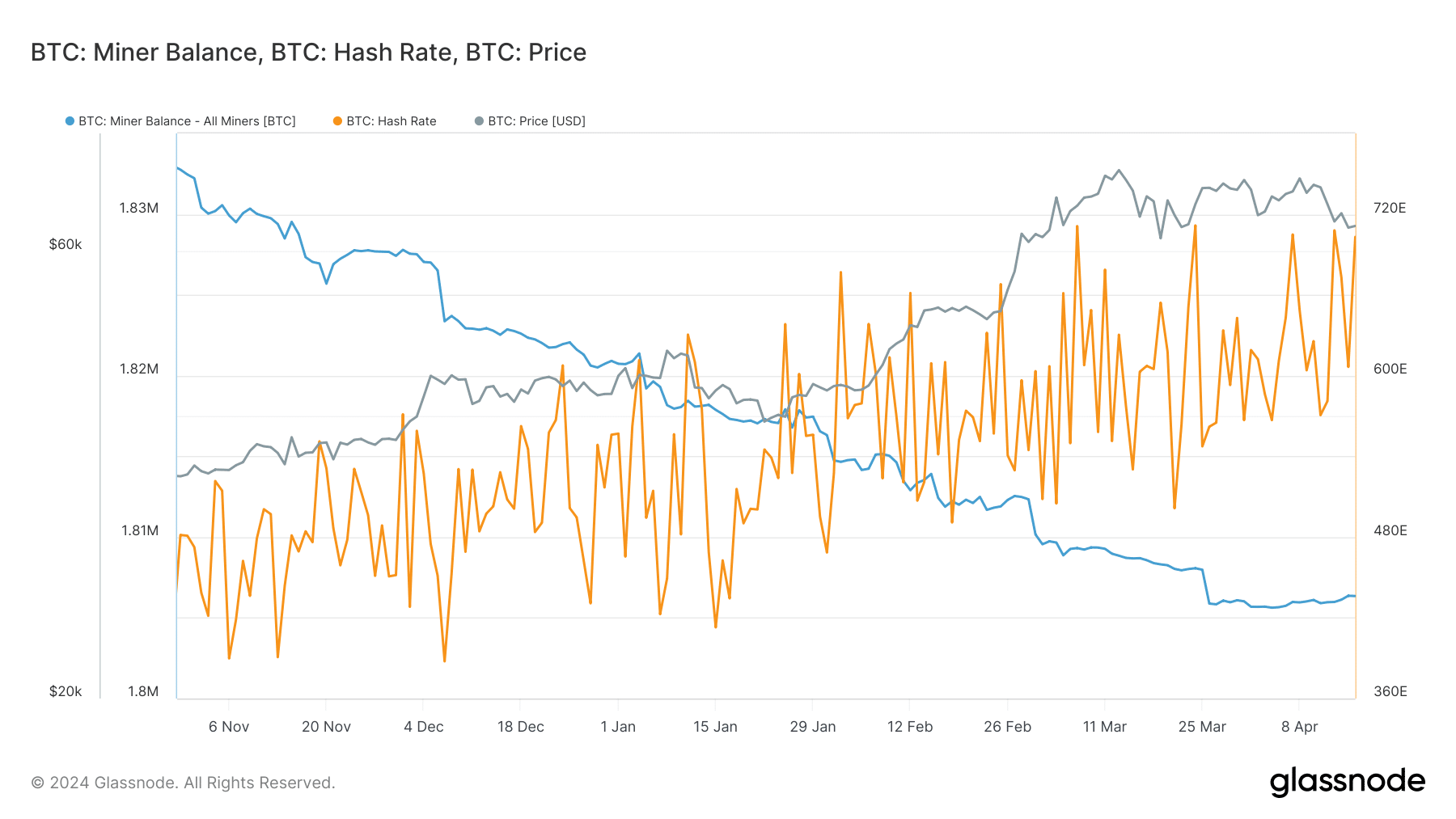Click the '$60k' price axis label
Image resolution: width=1456 pixels, height=819 pixels.
66,245
